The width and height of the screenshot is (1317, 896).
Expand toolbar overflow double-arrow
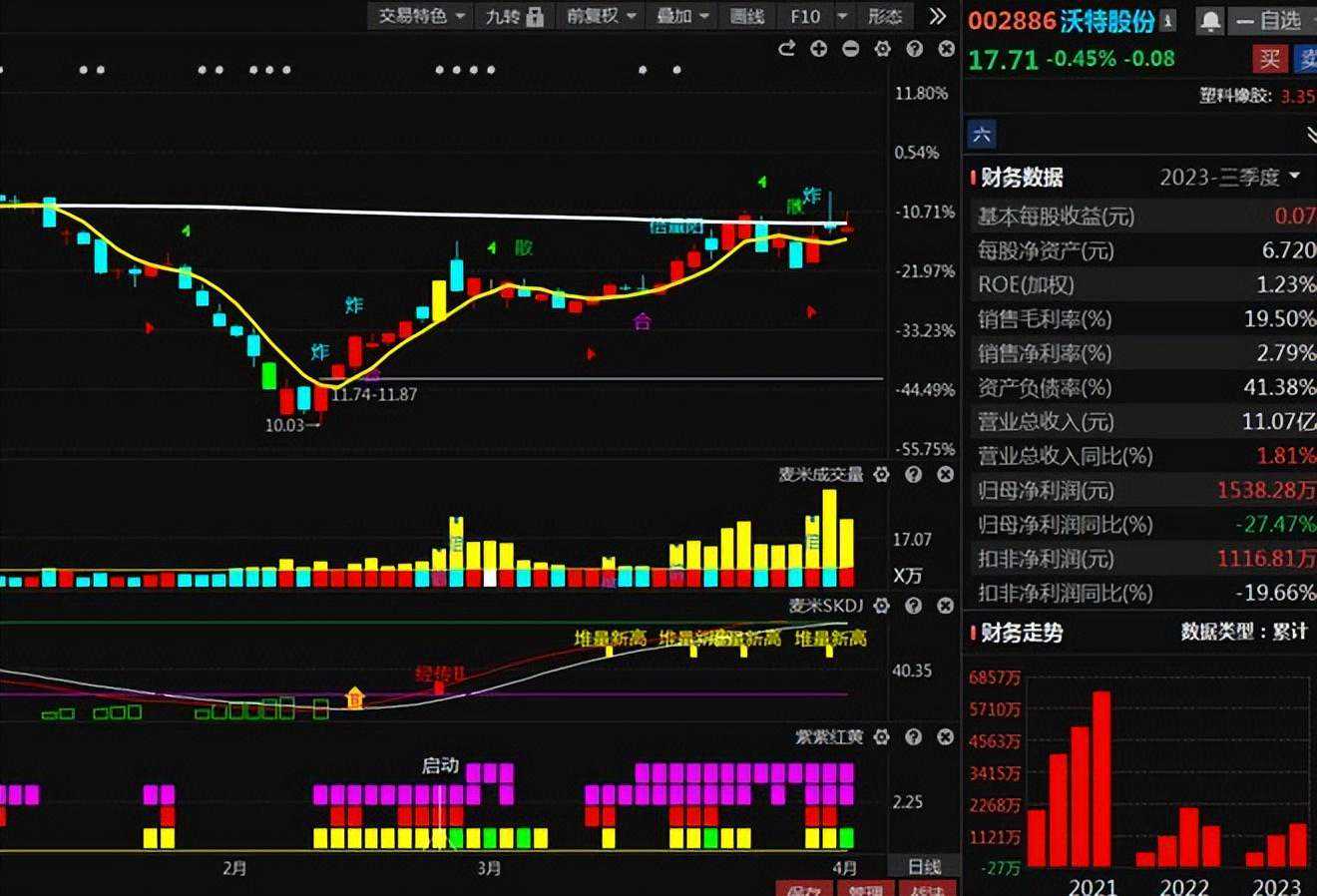point(937,16)
